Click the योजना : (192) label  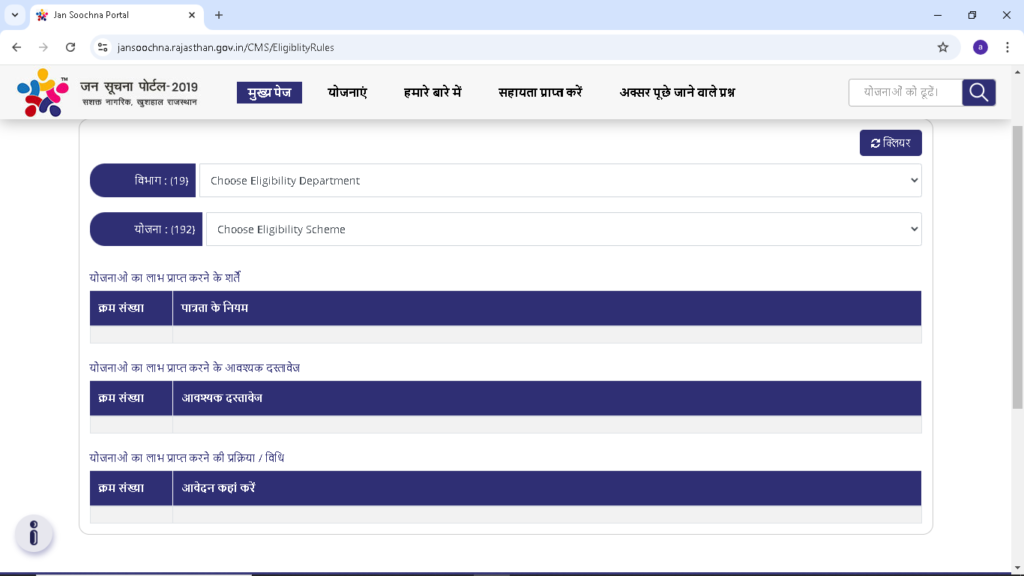tap(146, 229)
